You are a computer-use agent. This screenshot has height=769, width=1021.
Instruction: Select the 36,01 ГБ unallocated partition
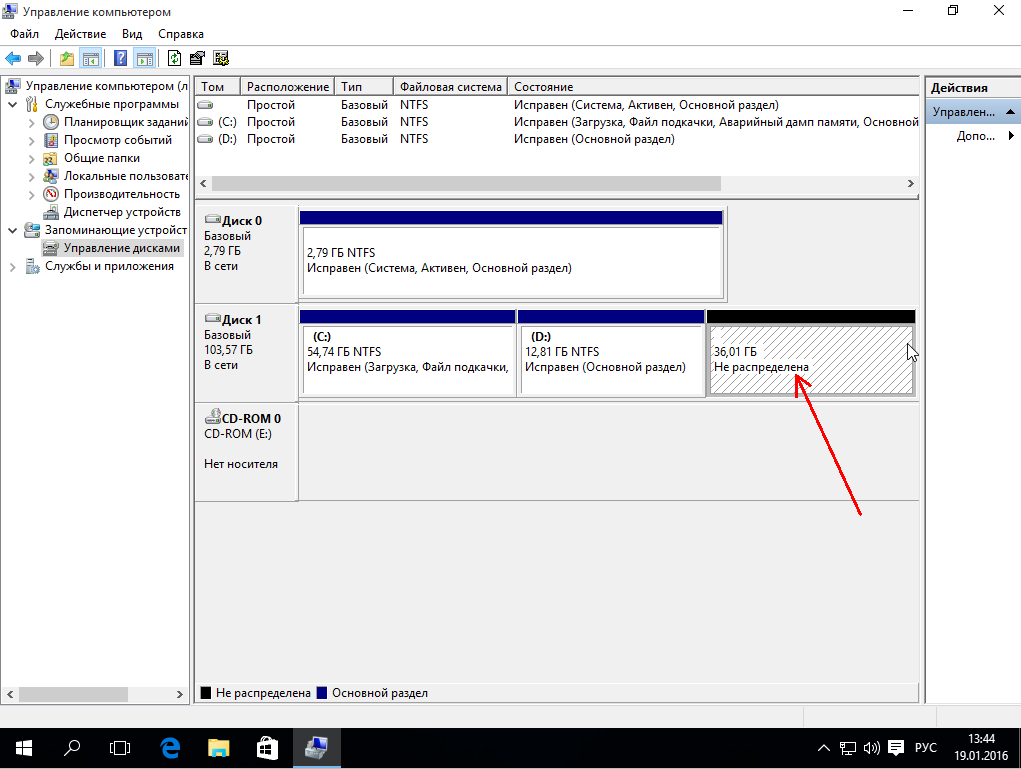[x=810, y=360]
